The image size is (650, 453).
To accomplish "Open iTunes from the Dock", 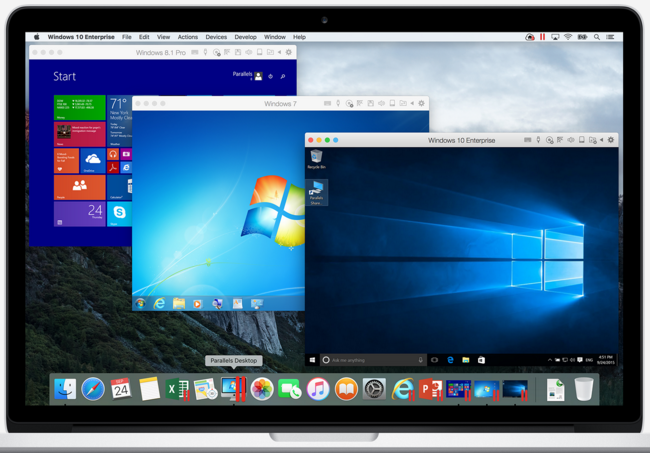I will 318,389.
